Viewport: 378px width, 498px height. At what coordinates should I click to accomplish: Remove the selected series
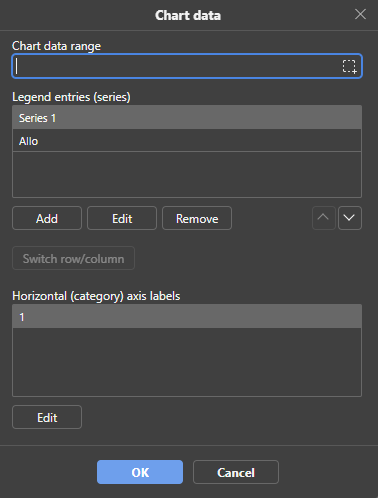coord(197,218)
